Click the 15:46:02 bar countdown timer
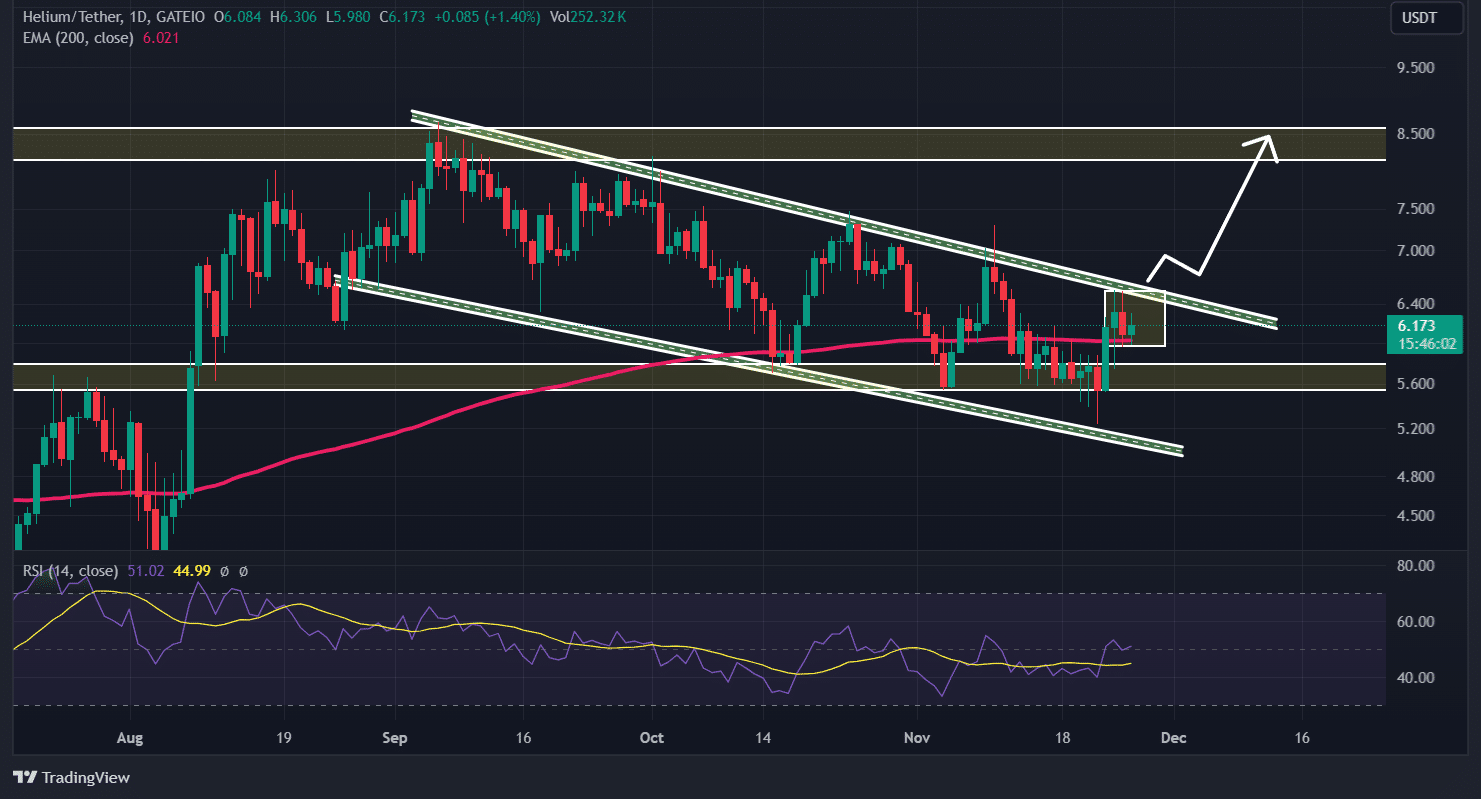 (x=1425, y=342)
